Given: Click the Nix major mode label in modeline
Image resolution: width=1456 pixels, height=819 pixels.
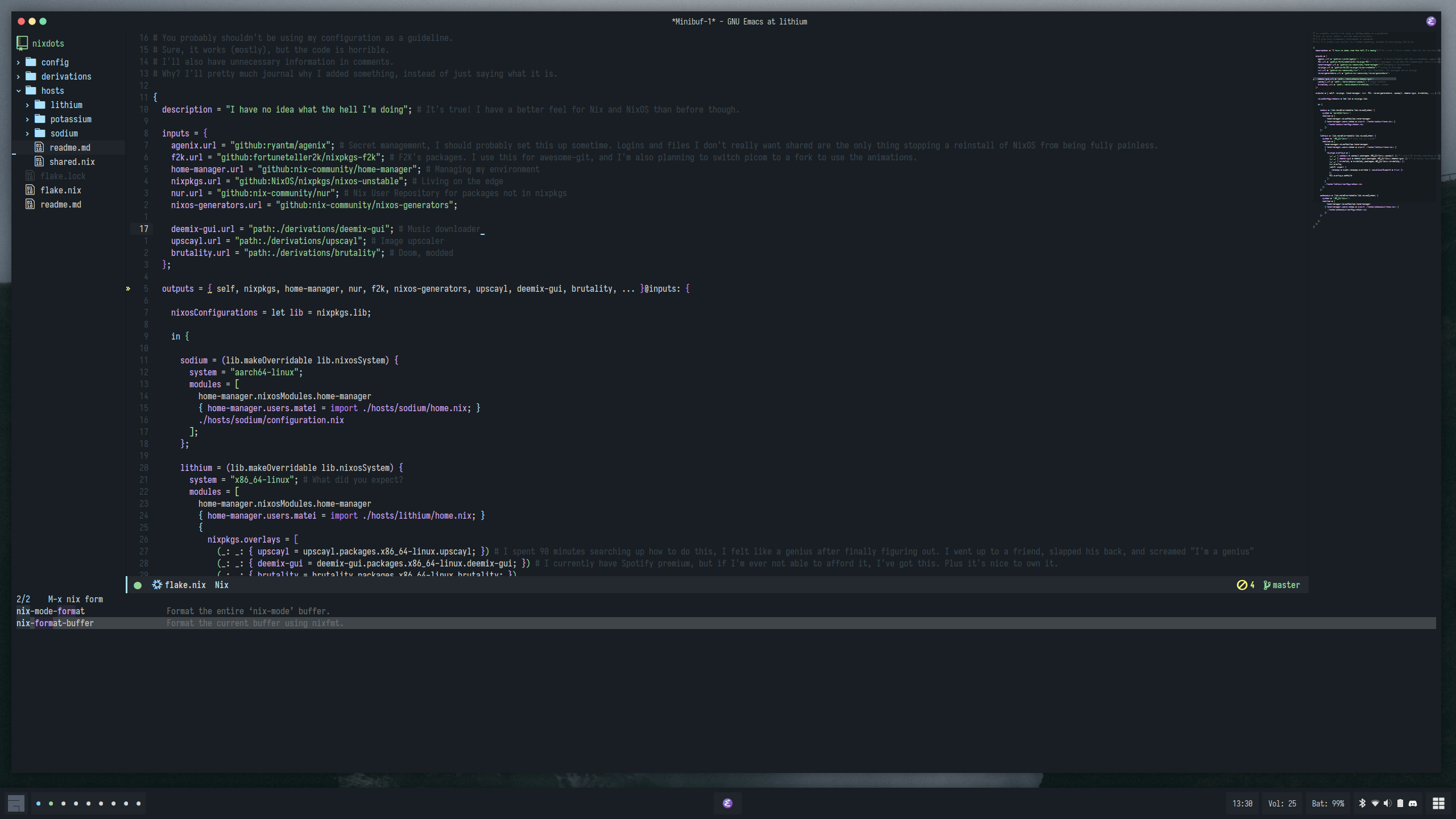Looking at the screenshot, I should [x=221, y=585].
